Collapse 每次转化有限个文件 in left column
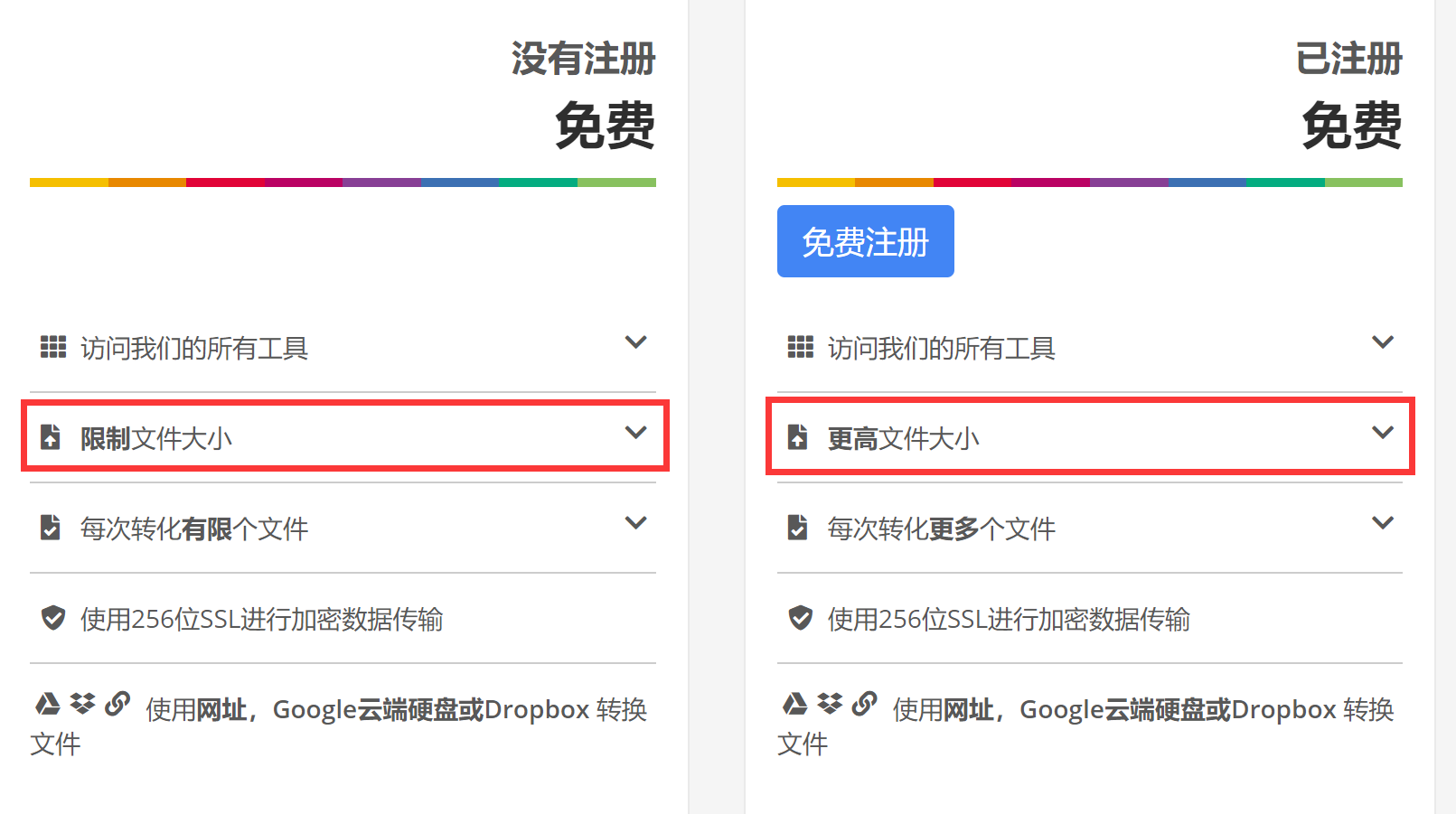This screenshot has width=1456, height=814. click(x=635, y=522)
